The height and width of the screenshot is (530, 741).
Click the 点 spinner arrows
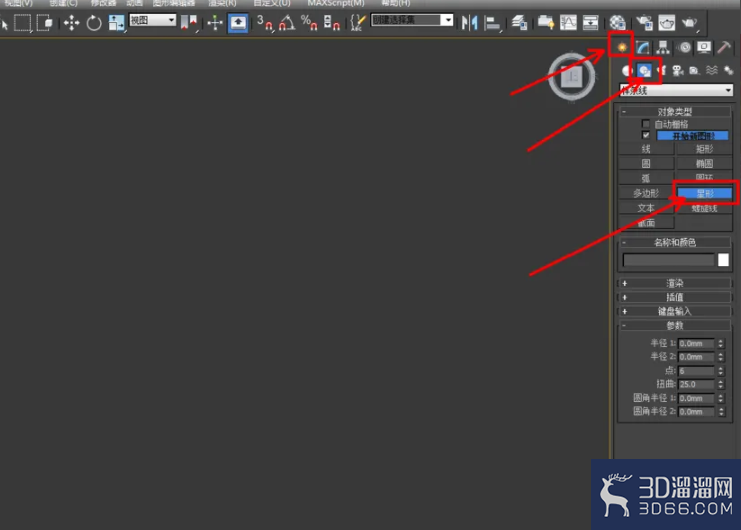pos(721,371)
